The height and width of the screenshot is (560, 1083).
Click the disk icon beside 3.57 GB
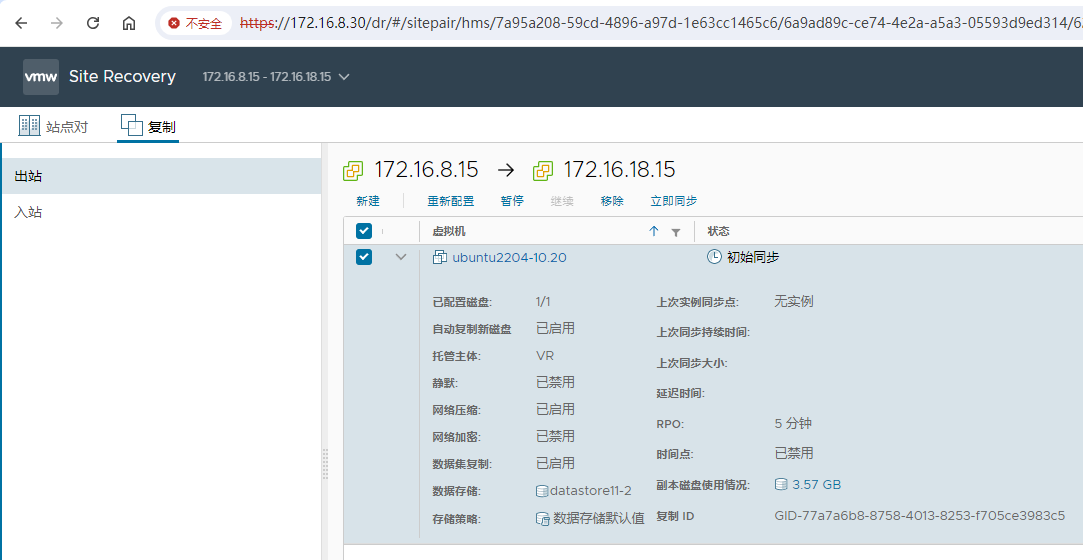pos(781,484)
